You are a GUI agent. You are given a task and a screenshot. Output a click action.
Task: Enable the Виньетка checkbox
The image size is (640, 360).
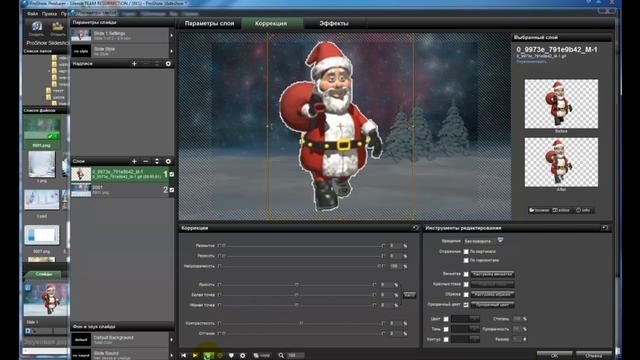click(466, 274)
